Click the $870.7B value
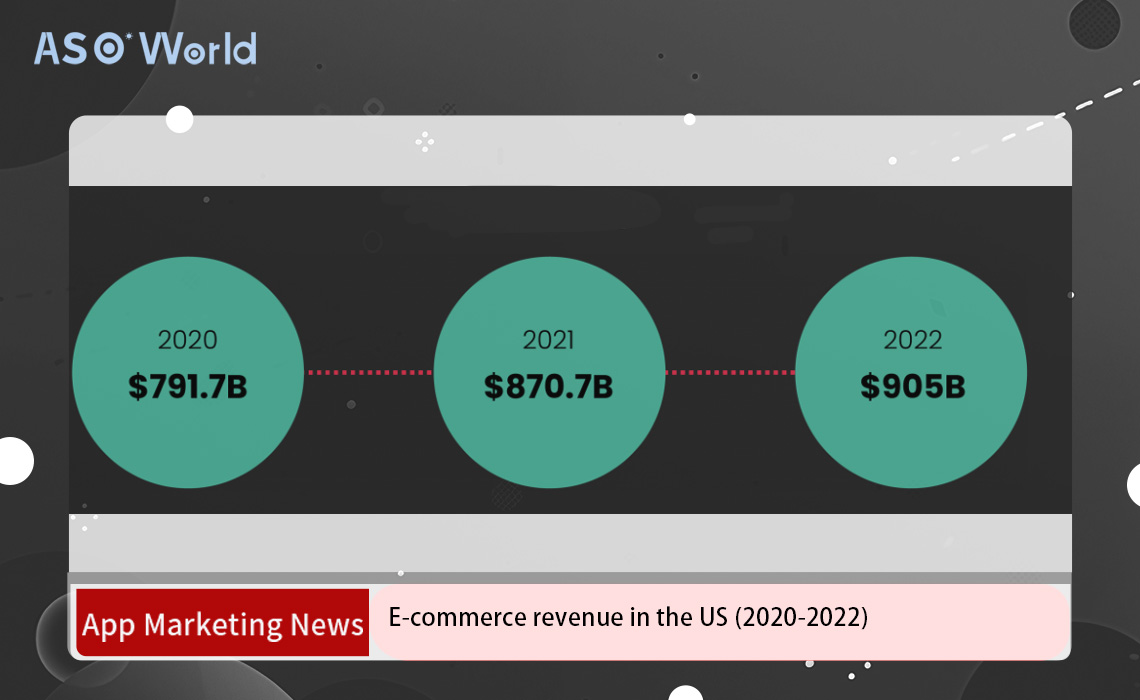The height and width of the screenshot is (700, 1140). [549, 387]
